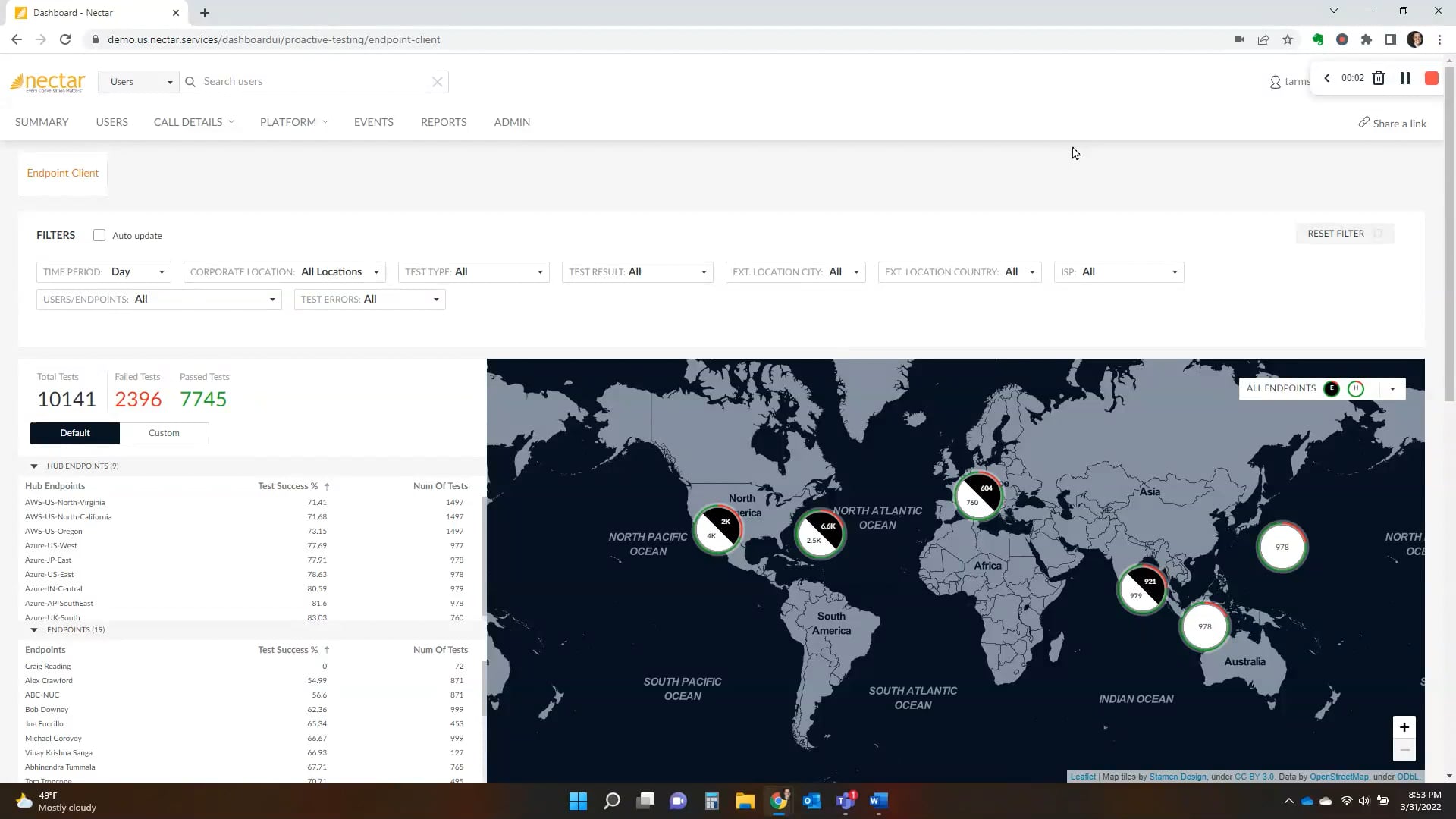The width and height of the screenshot is (1456, 819).
Task: Toggle the H hub marker filter
Action: (x=1356, y=389)
